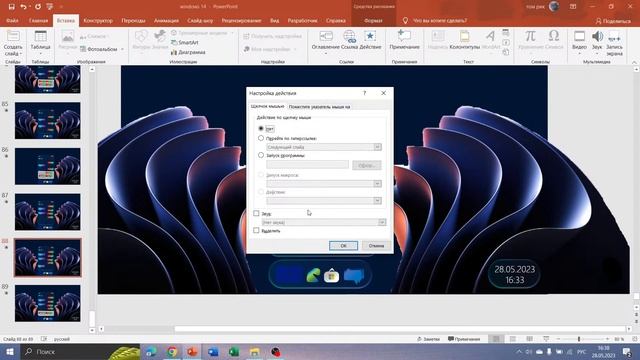Open Chrome from the Windows taskbar
640x360 pixels.
point(172,352)
